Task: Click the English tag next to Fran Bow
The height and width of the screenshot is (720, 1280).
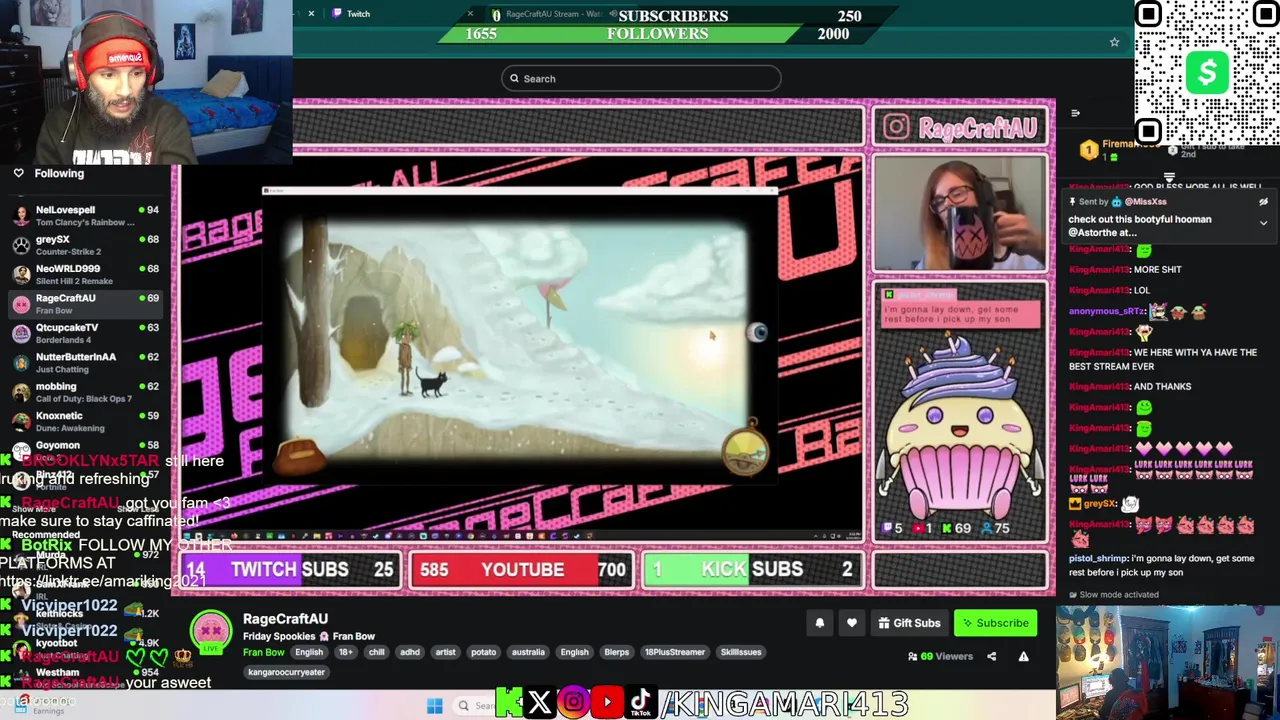Action: point(309,652)
